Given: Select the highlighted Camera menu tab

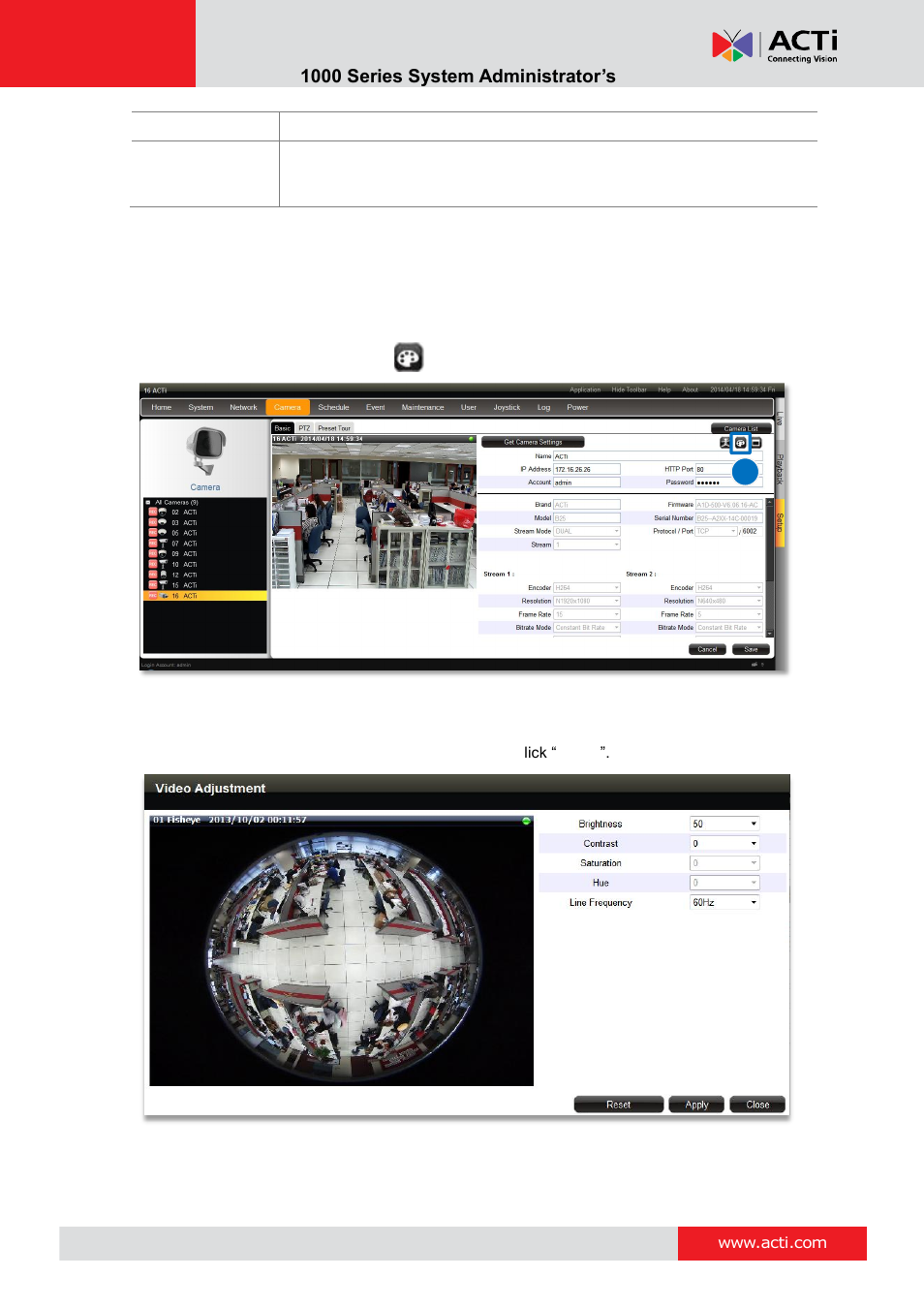Looking at the screenshot, I should (288, 408).
